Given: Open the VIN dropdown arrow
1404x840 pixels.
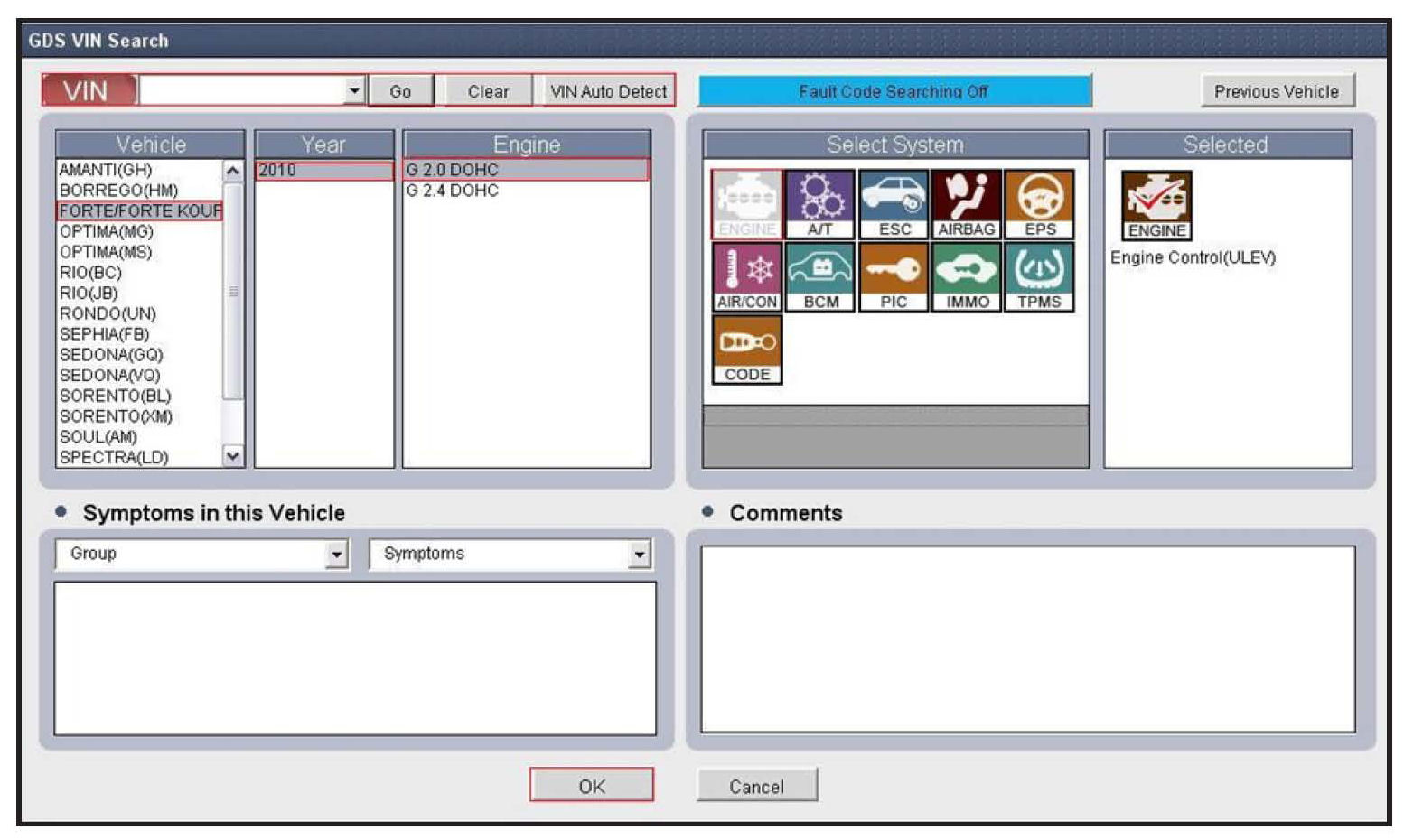Looking at the screenshot, I should pos(354,90).
